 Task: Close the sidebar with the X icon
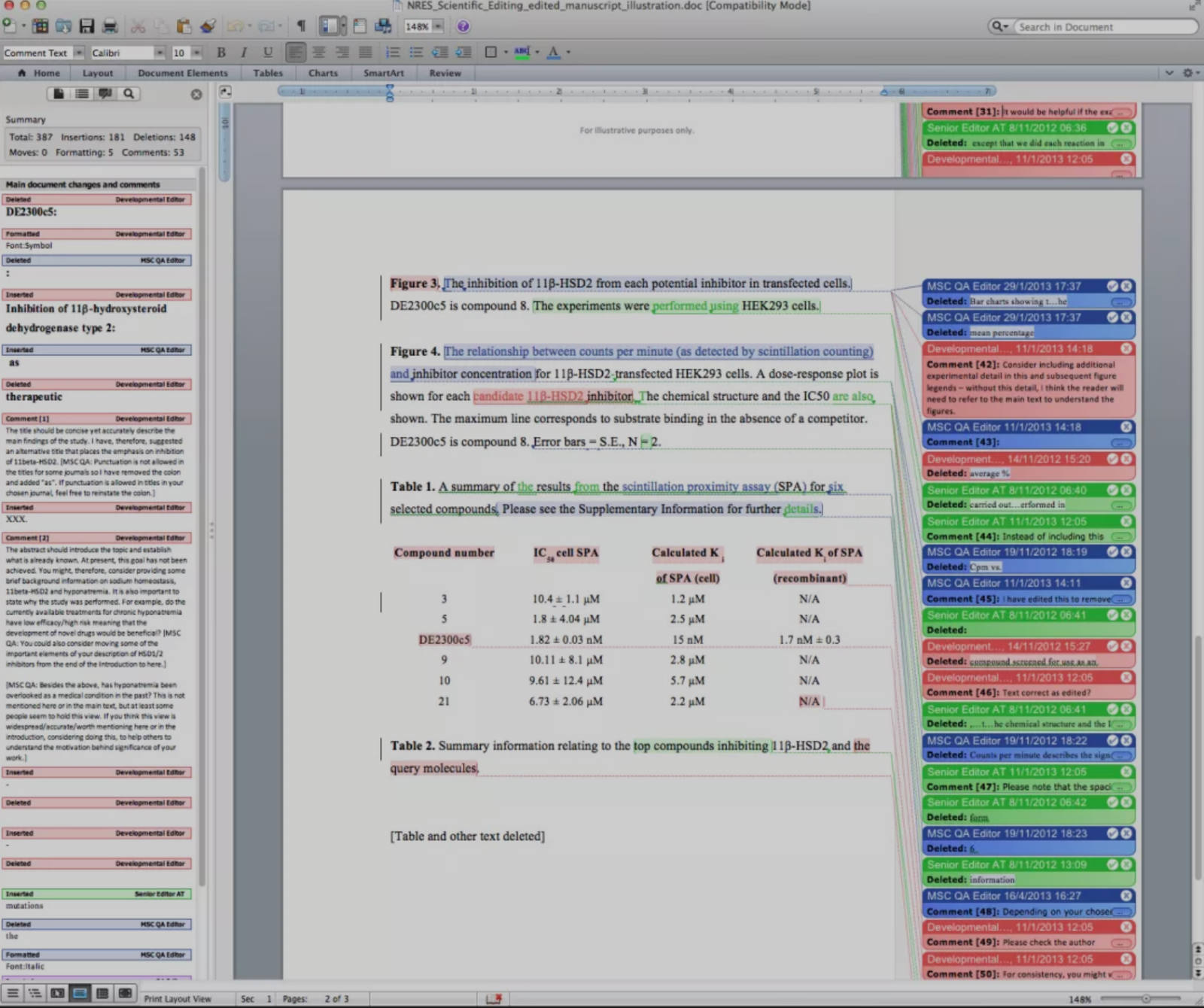point(196,94)
